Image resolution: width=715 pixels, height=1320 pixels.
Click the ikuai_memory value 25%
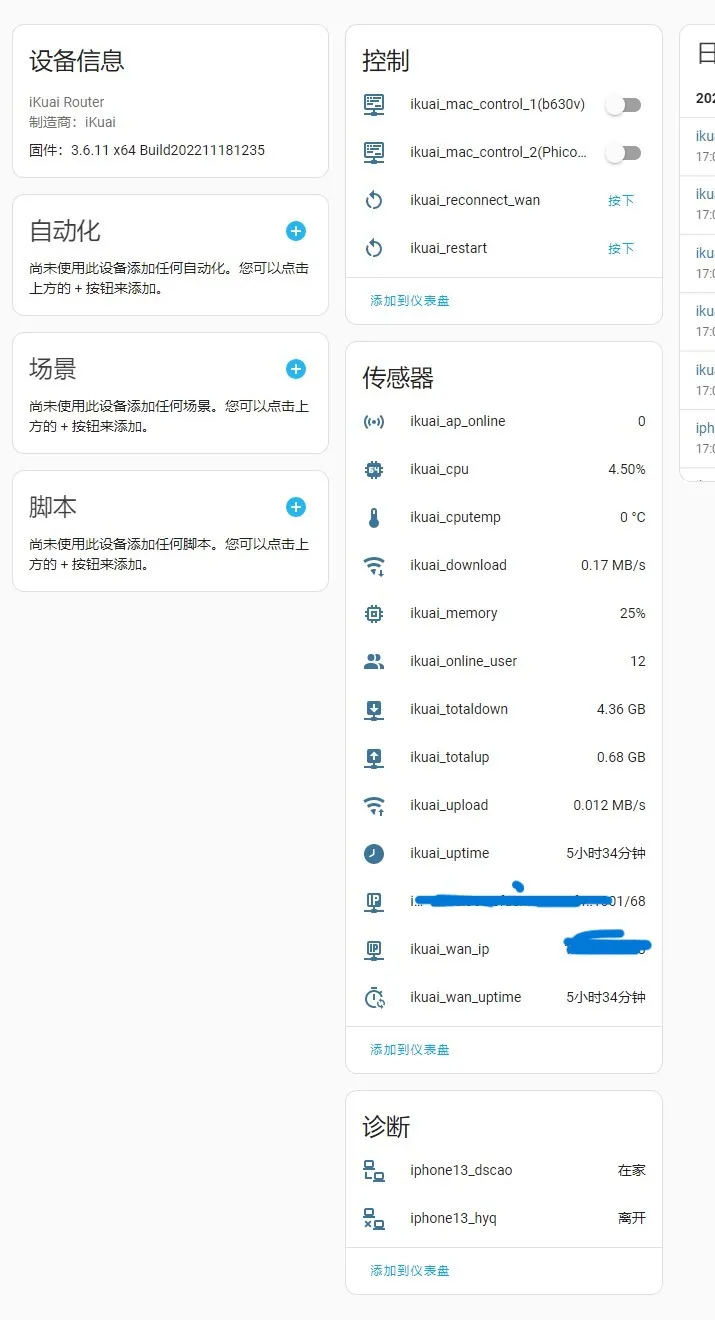(633, 613)
